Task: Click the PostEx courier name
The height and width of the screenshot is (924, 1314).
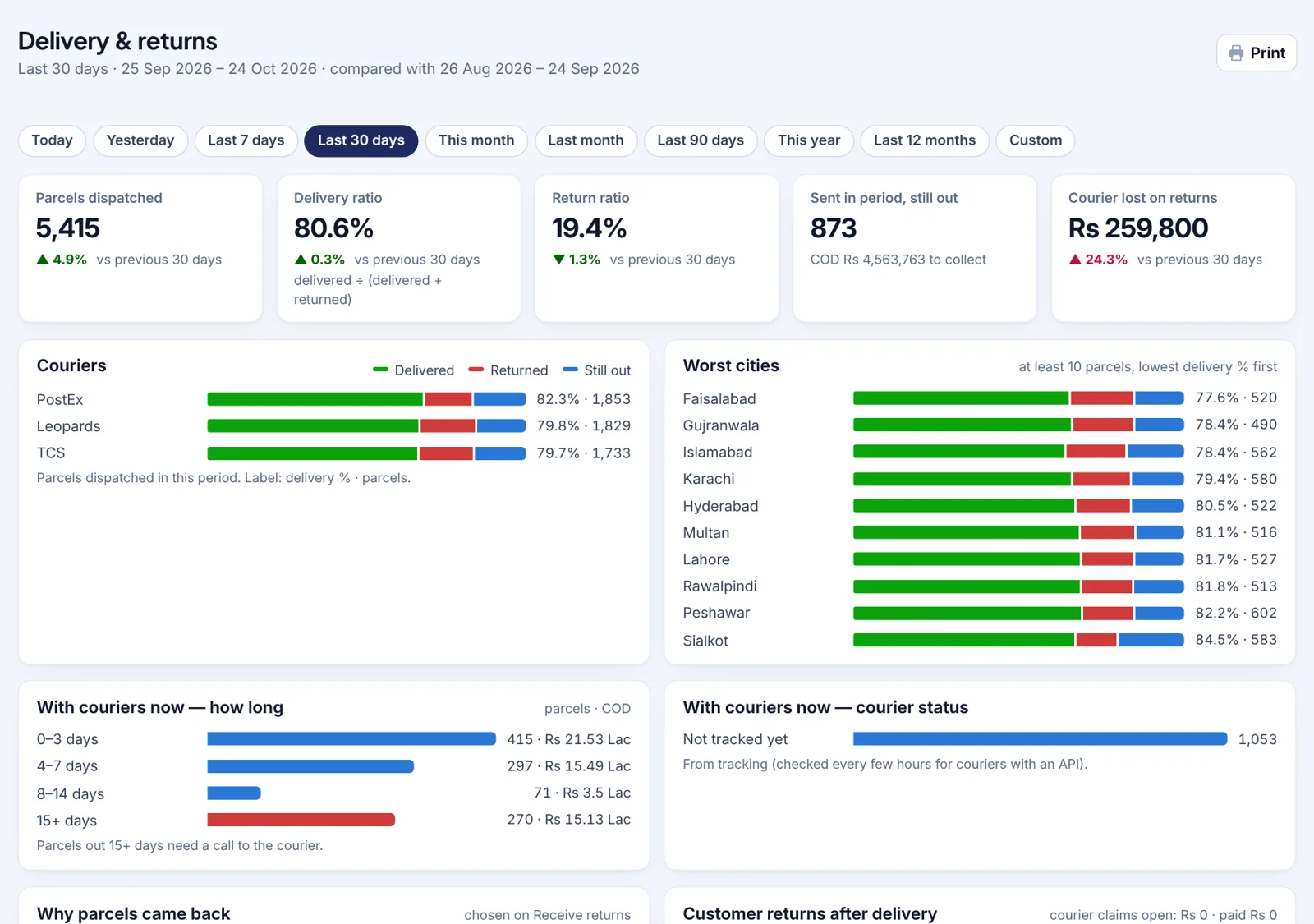Action: click(x=60, y=400)
